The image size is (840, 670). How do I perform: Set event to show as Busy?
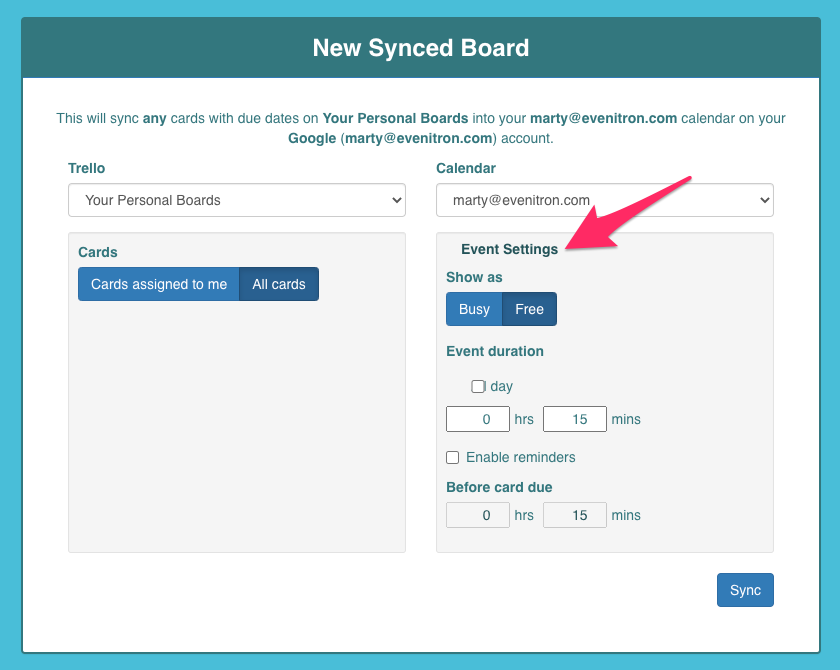(x=474, y=309)
